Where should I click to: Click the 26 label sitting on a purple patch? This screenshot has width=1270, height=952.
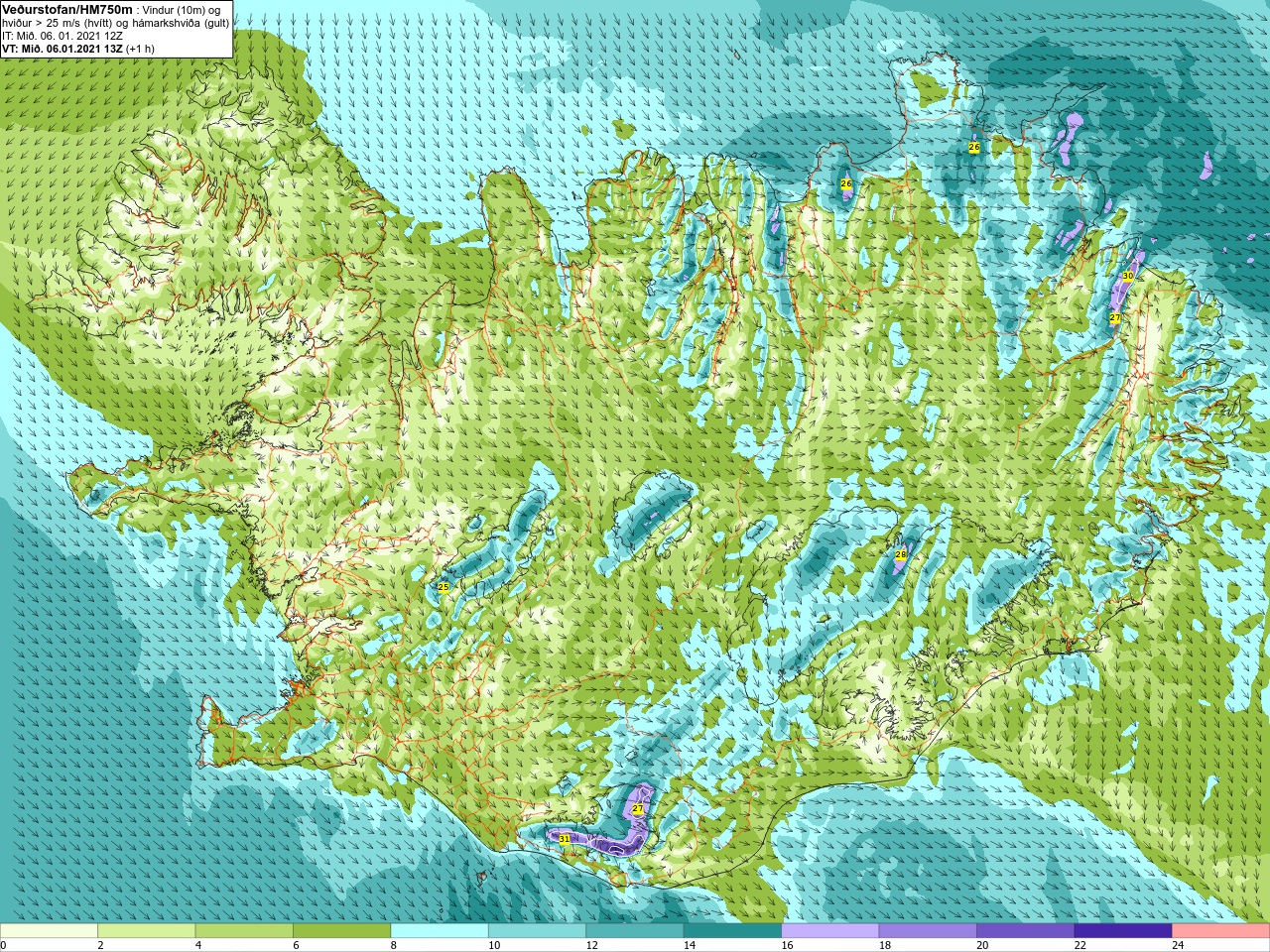click(846, 183)
